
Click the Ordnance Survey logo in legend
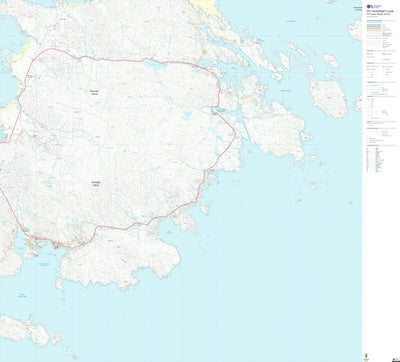[374, 6]
